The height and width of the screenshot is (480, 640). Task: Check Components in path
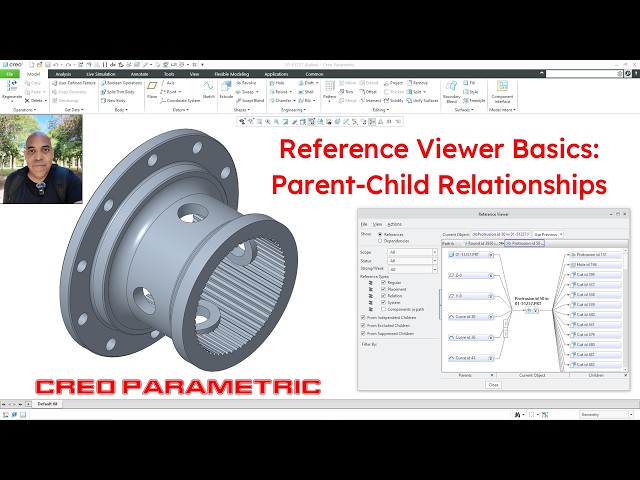[383, 309]
